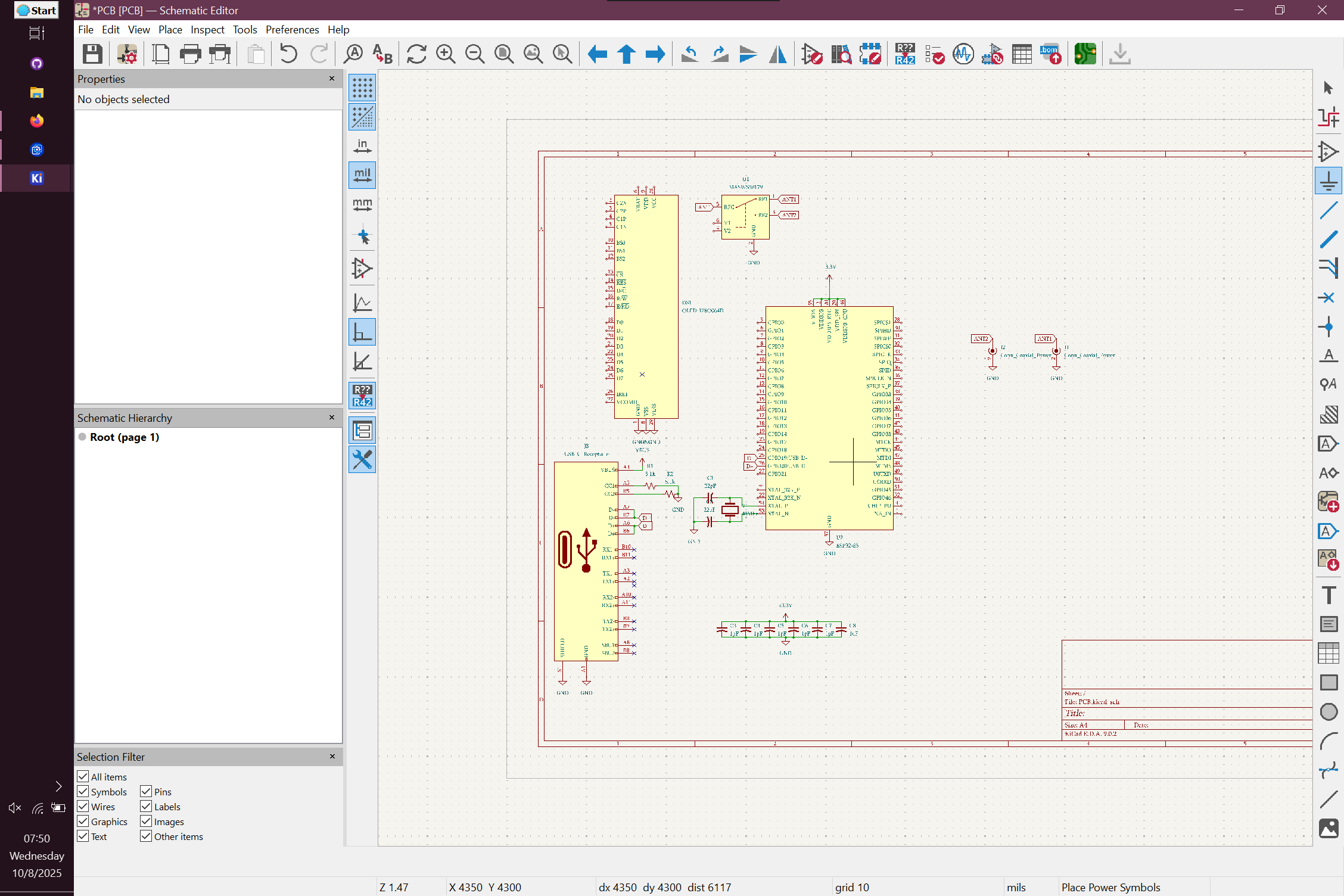Screen dimensions: 1344x896
Task: Click the Undo arrow icon
Action: [288, 54]
